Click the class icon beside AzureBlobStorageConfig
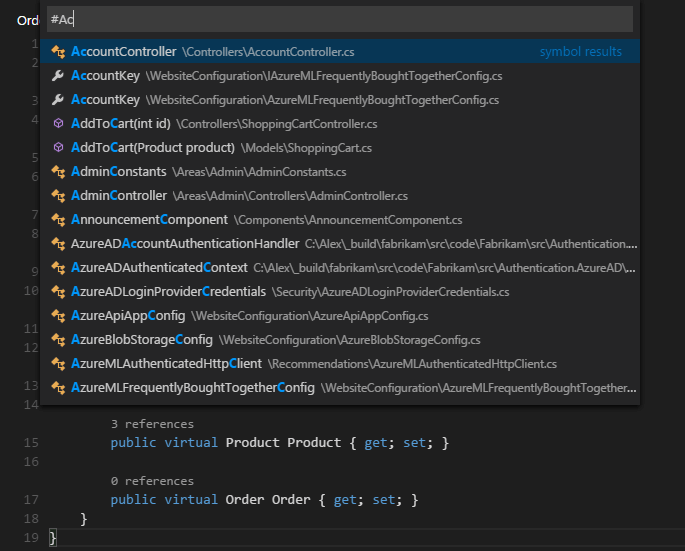The width and height of the screenshot is (685, 551). click(x=58, y=339)
